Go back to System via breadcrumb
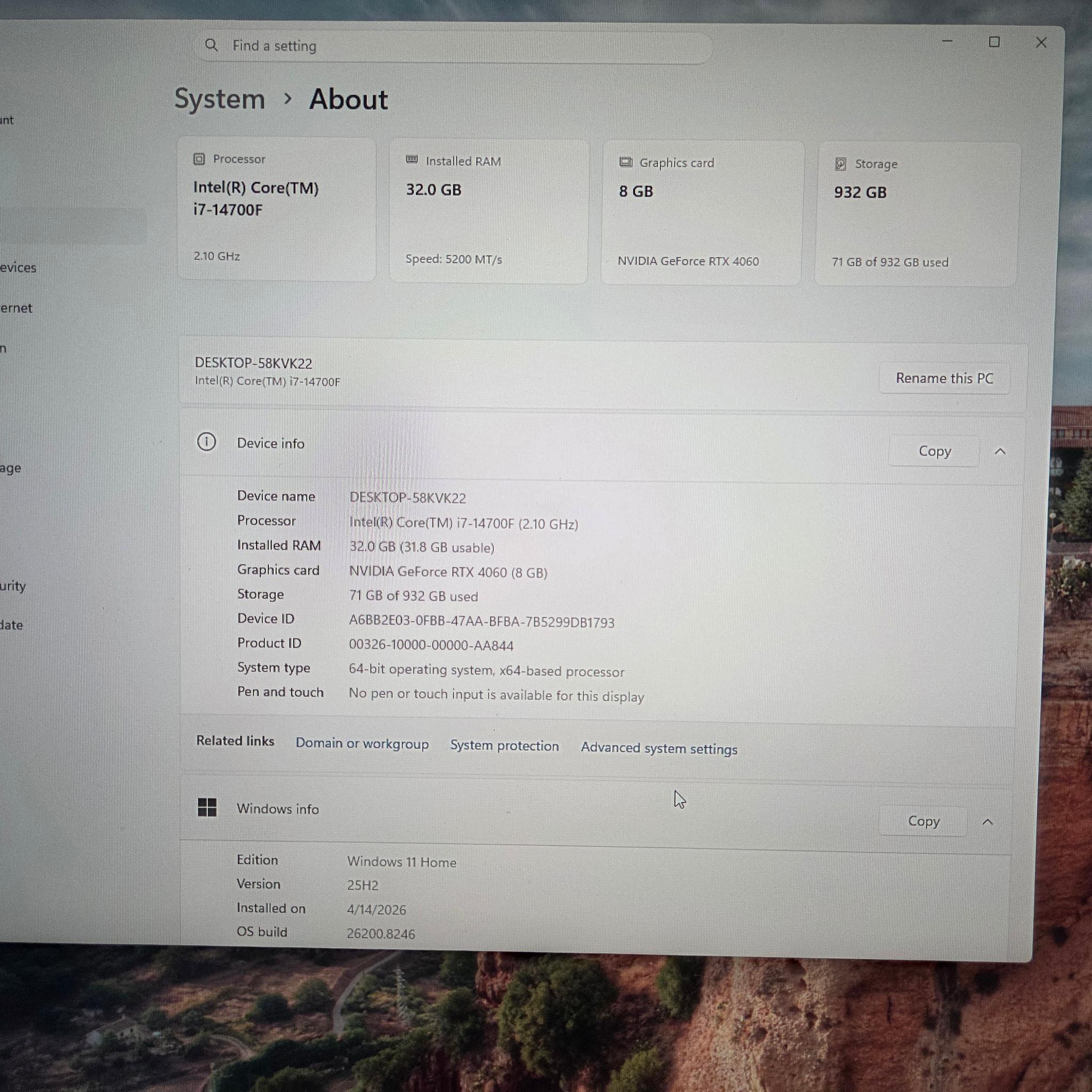Image resolution: width=1092 pixels, height=1092 pixels. click(x=219, y=99)
